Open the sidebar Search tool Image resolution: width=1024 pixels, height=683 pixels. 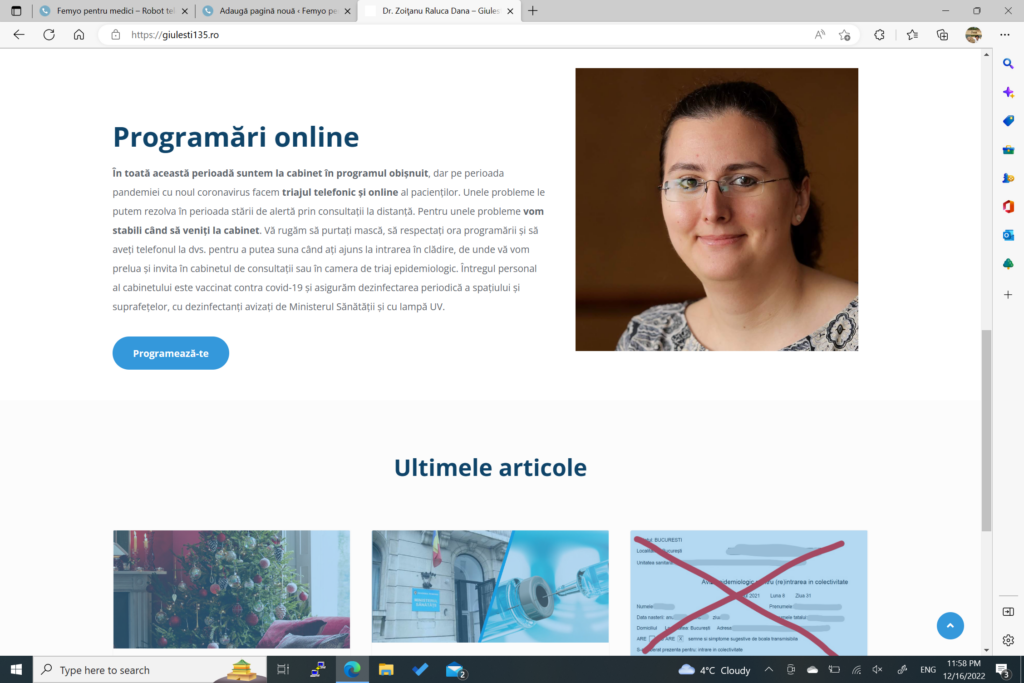pos(1008,63)
